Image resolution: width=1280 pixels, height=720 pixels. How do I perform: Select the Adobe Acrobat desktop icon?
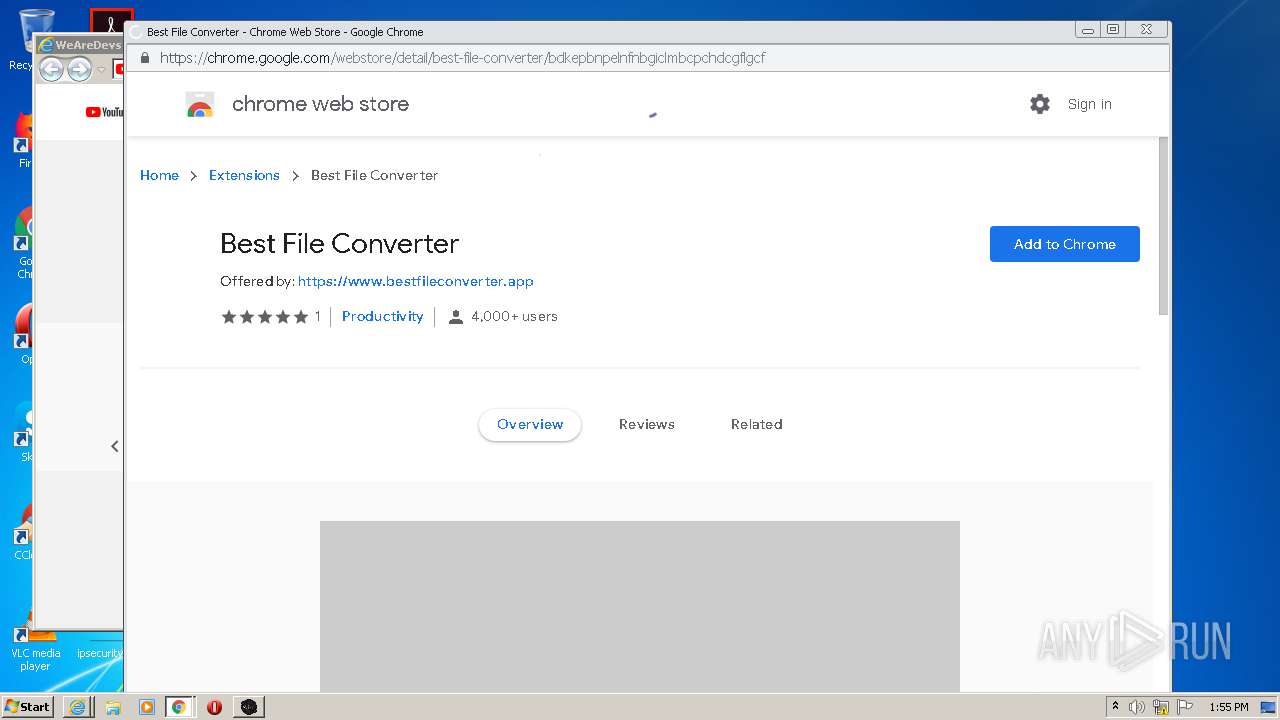[x=111, y=22]
